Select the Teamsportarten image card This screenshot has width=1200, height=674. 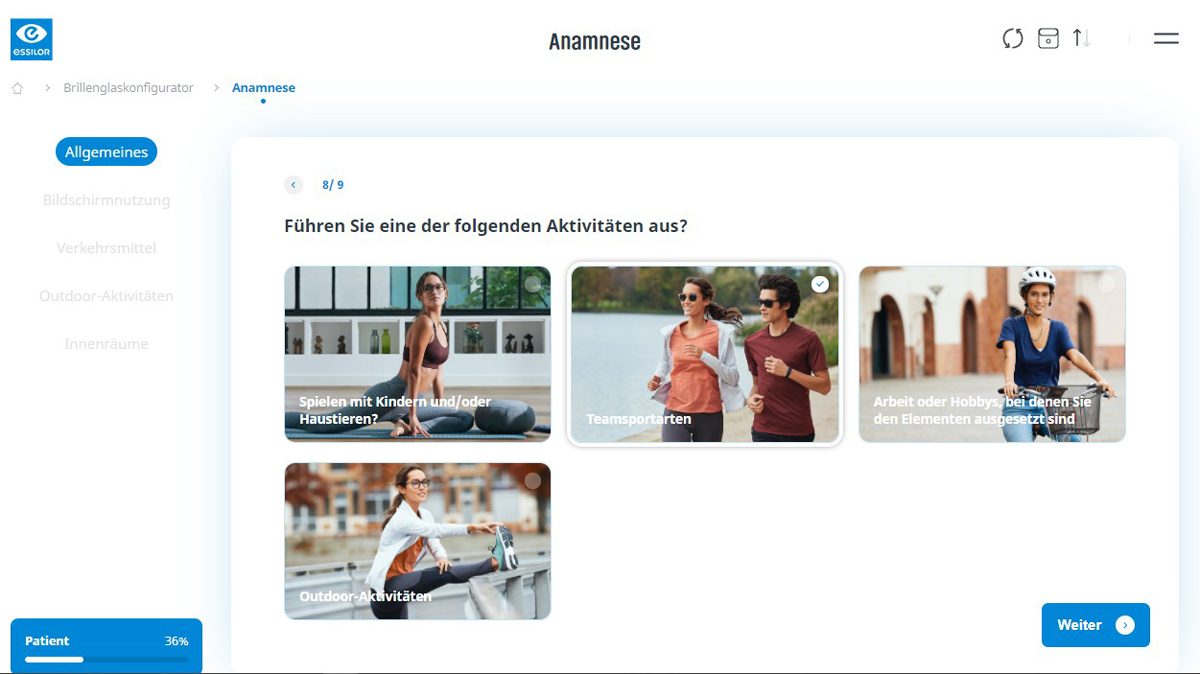pos(704,355)
